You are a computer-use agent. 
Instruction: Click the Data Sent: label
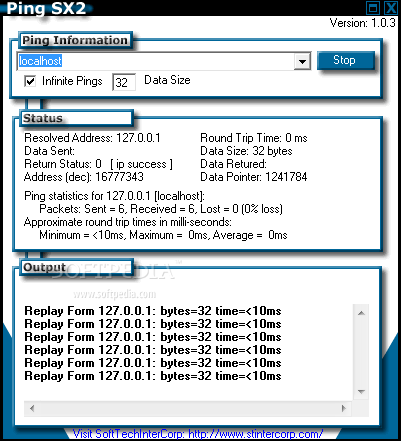tap(50, 151)
